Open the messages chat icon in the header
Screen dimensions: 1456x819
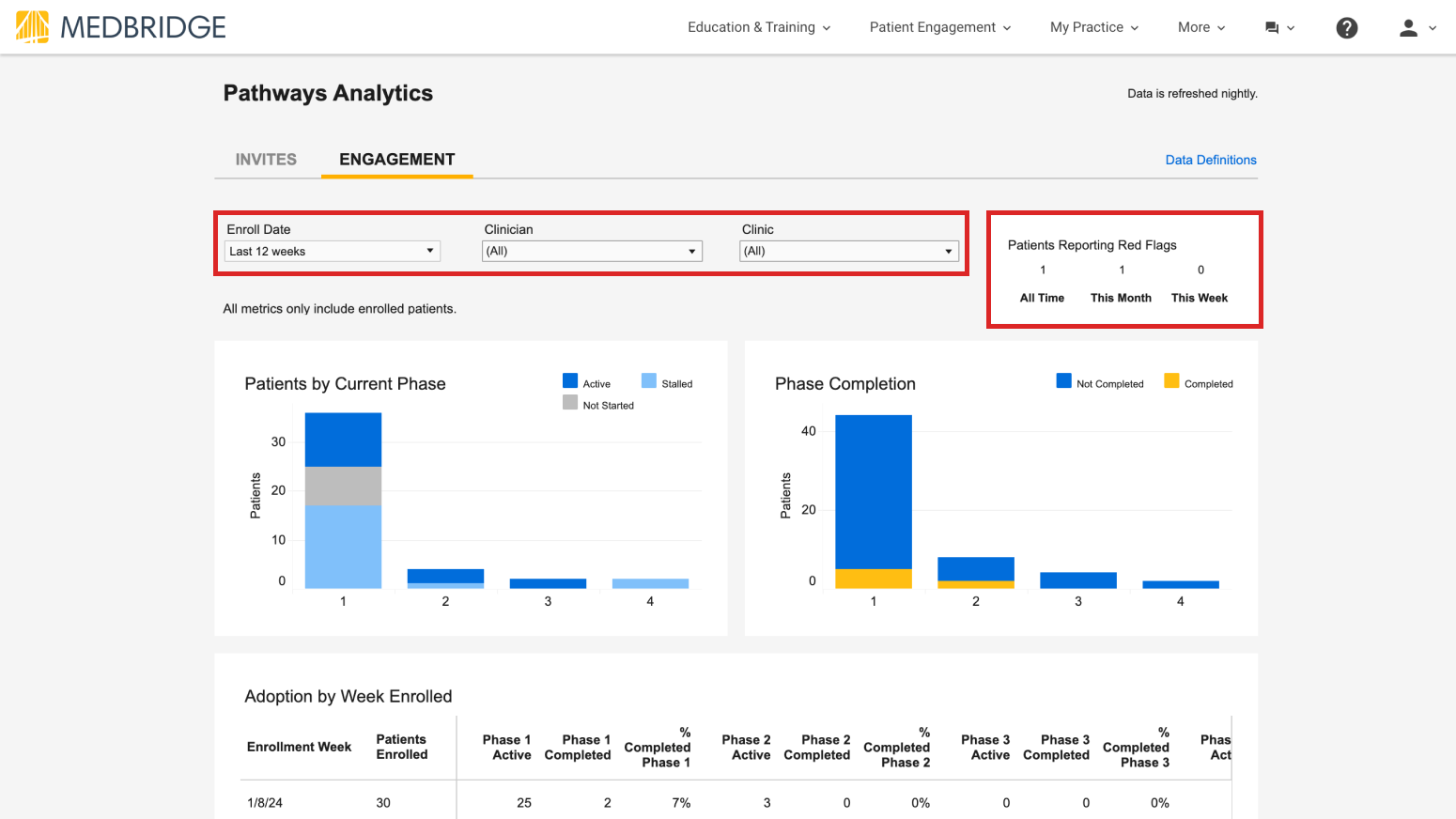(x=1274, y=27)
